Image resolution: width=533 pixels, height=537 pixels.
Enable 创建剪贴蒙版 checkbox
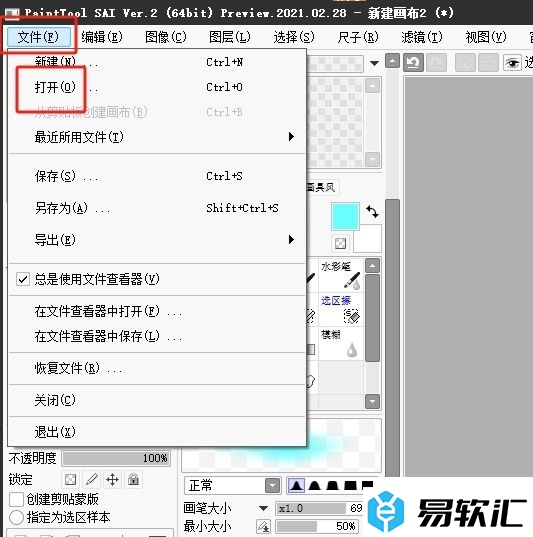click(16, 499)
